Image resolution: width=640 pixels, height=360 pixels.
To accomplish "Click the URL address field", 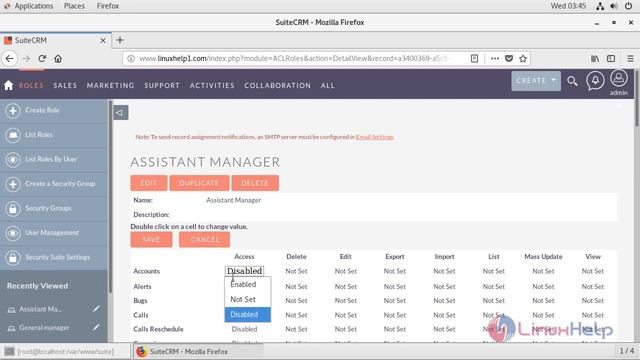I will coord(294,58).
